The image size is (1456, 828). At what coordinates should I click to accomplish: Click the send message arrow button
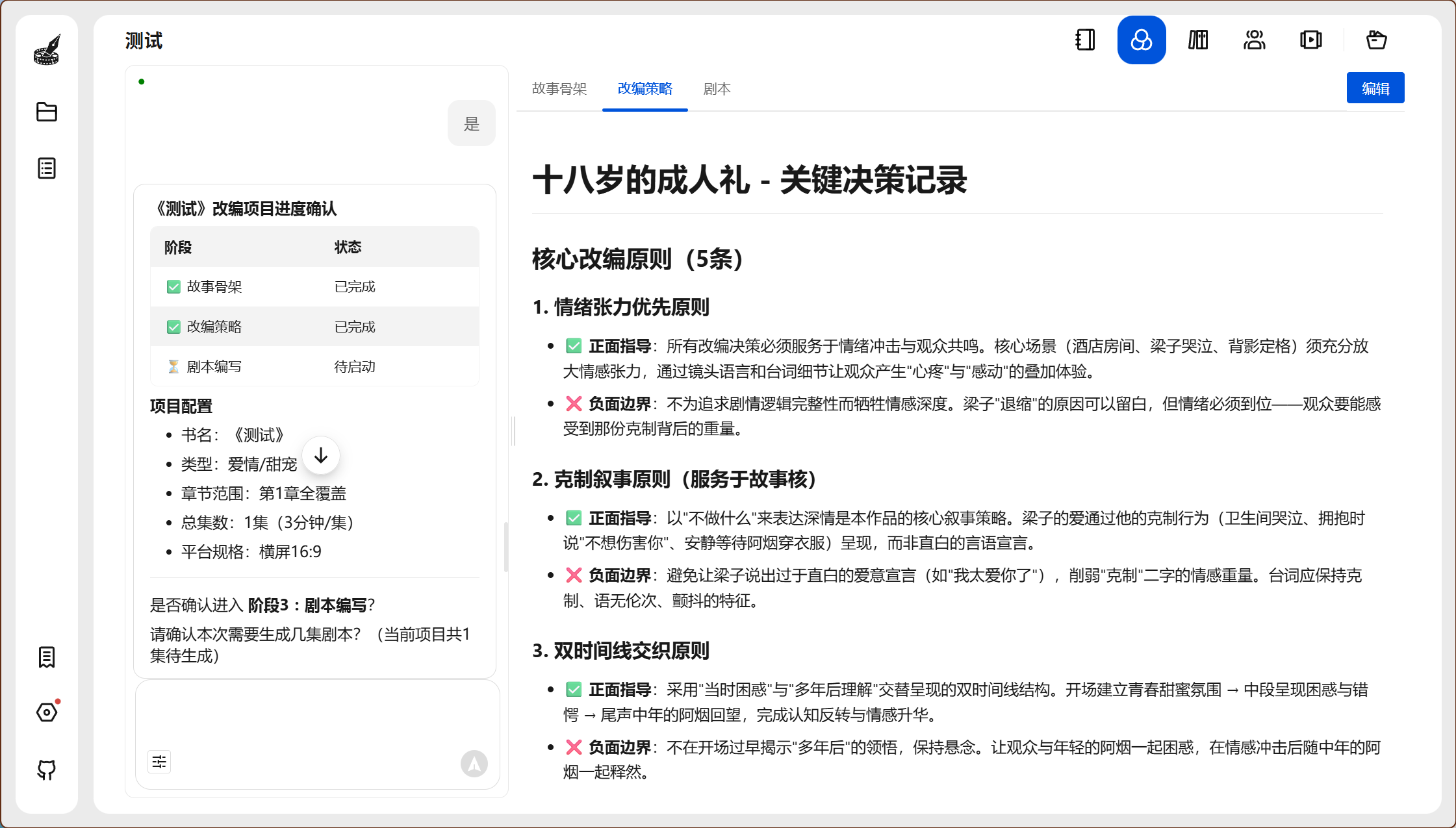tap(474, 764)
